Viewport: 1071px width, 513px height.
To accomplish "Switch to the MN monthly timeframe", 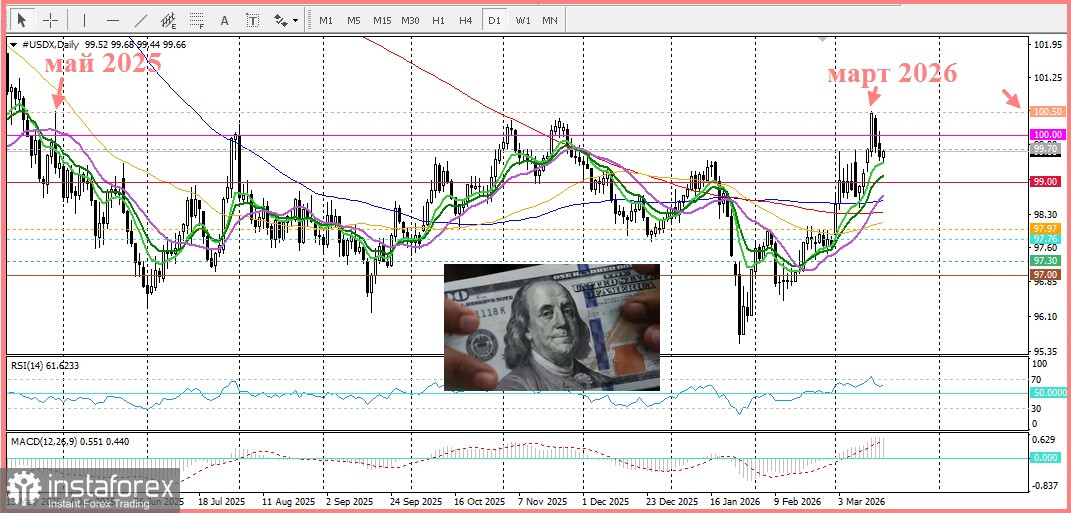I will coord(550,20).
